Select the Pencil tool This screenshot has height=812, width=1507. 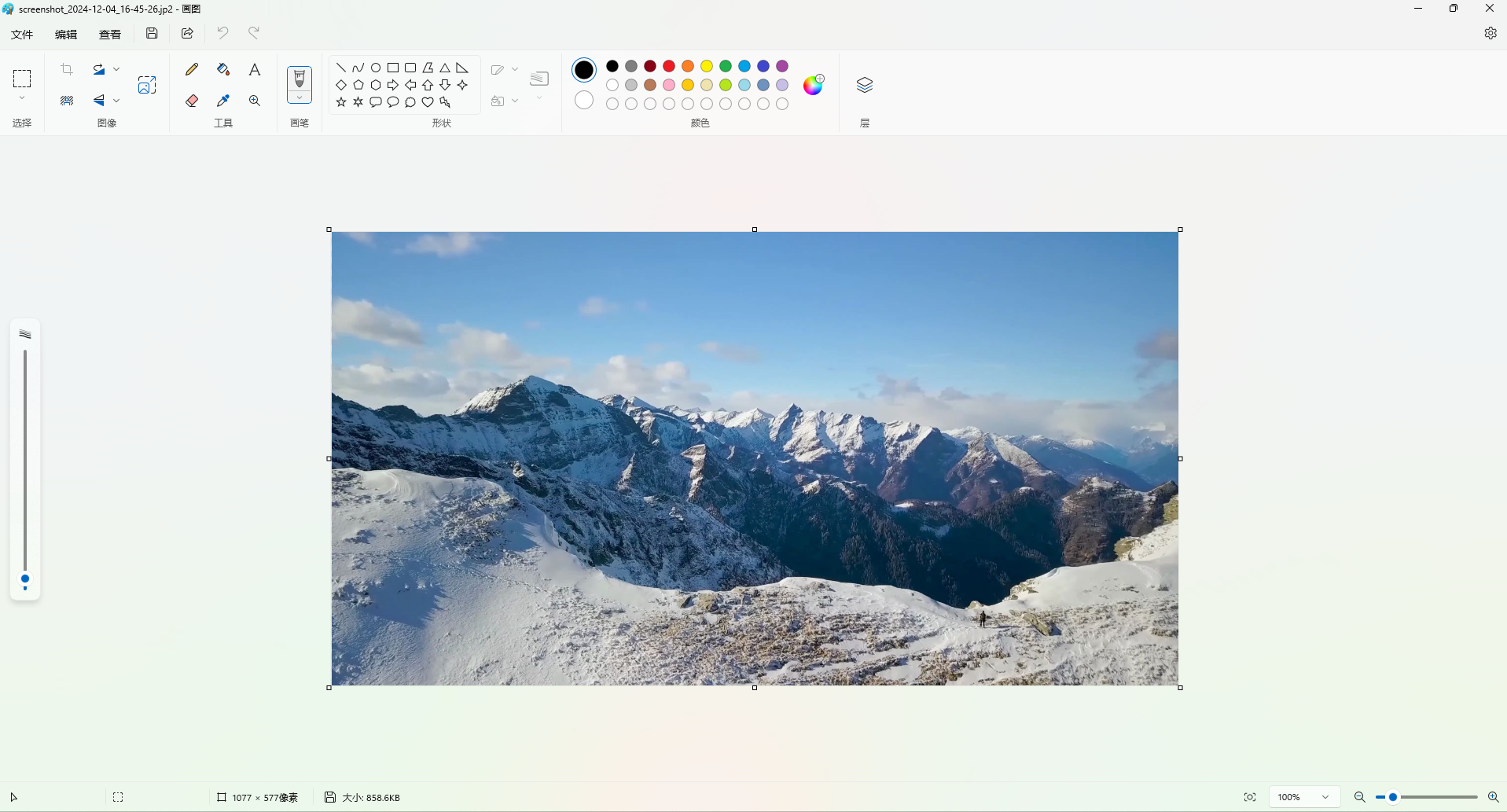192,69
